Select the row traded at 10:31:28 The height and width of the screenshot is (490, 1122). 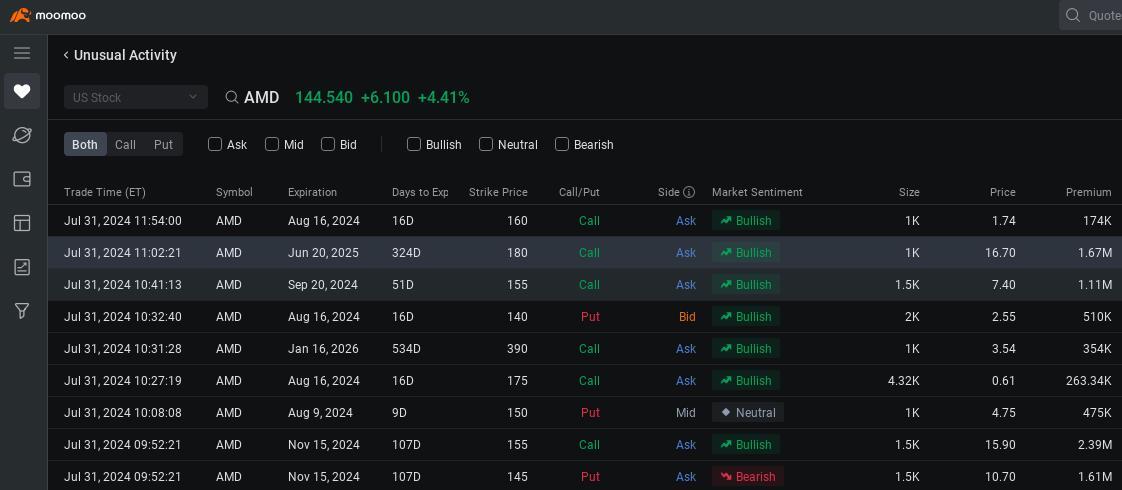[x=585, y=349]
